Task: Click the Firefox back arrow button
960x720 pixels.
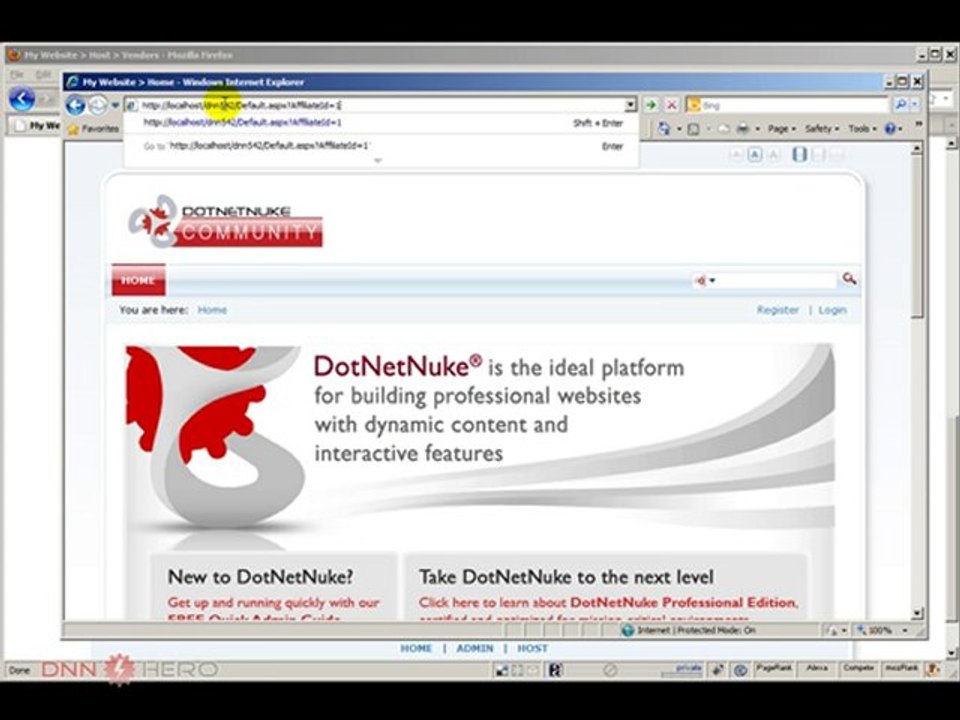Action: pos(21,99)
